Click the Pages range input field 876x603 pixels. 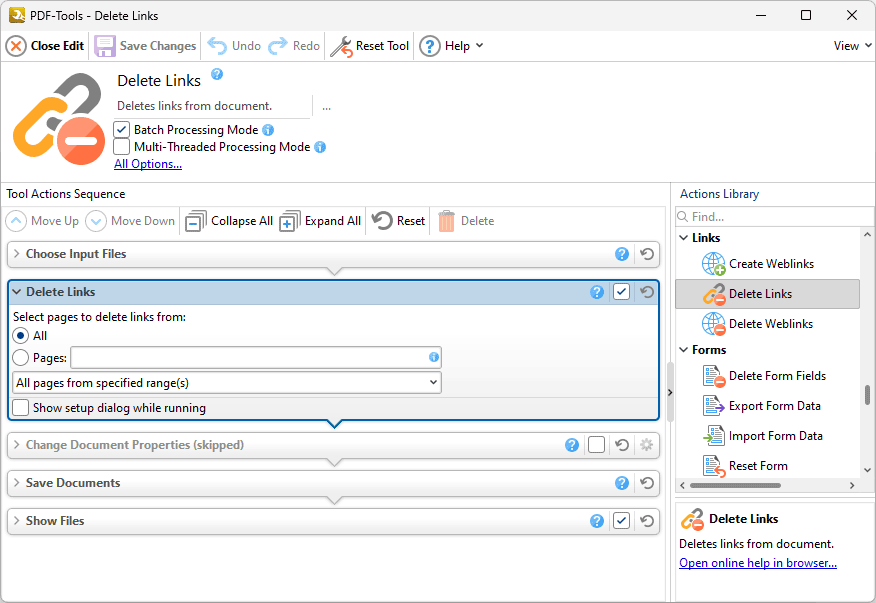click(x=255, y=358)
